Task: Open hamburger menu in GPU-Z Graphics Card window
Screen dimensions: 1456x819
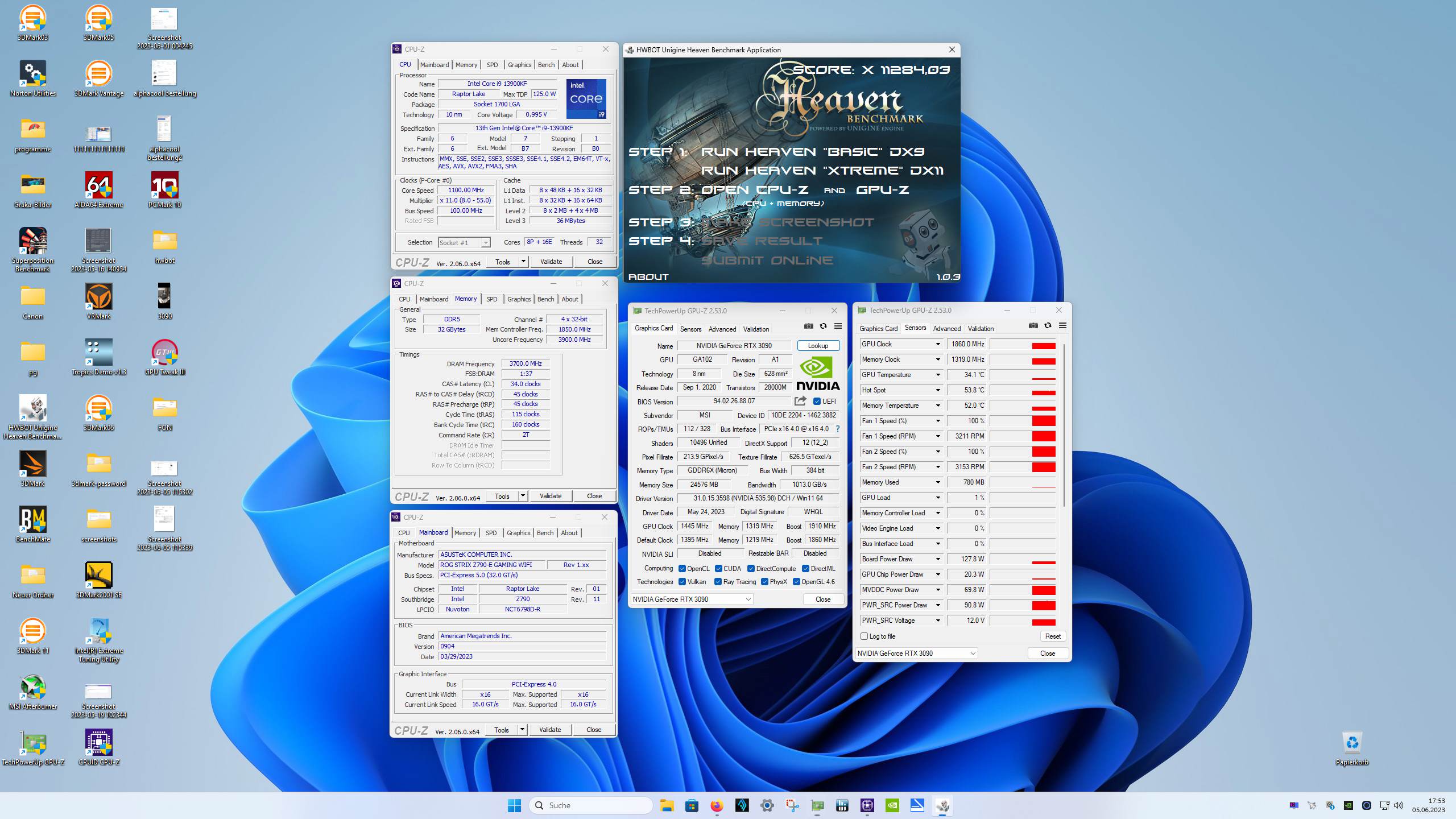Action: (838, 326)
